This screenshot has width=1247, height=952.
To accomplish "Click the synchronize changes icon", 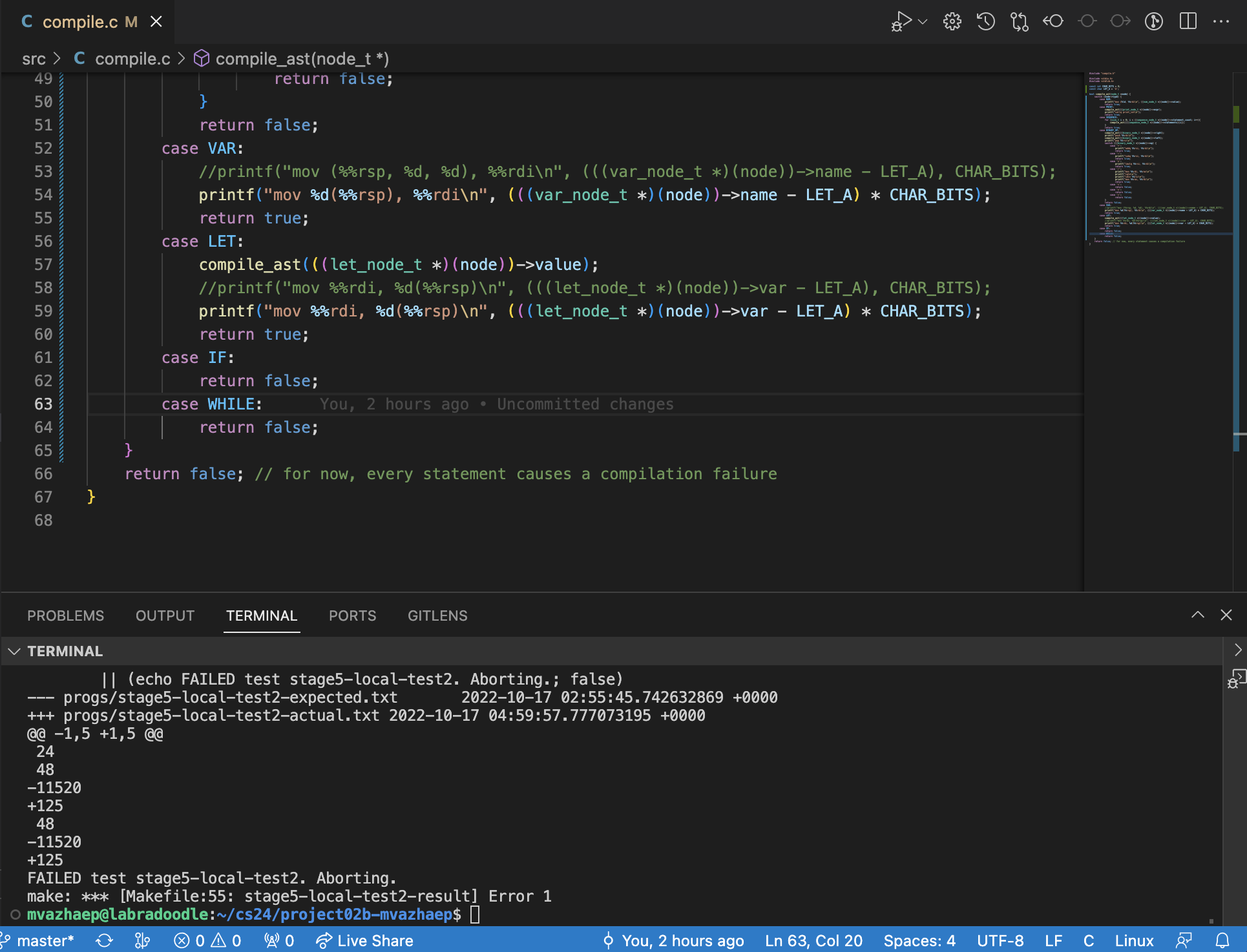I will 104,940.
